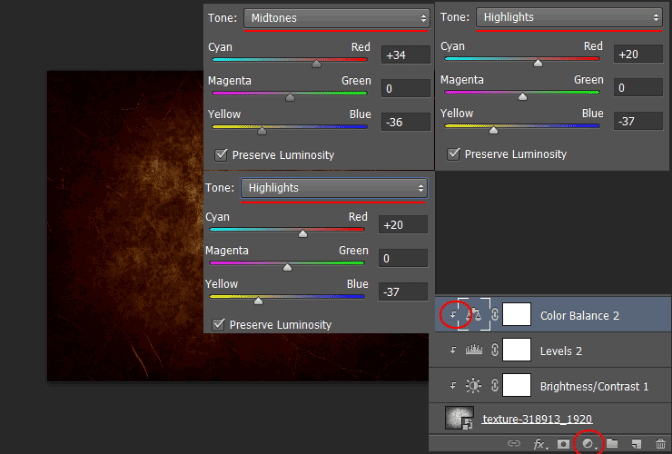Toggle Preserve Luminosity in lower Highlights panel
Viewport: 672px width, 454px height.
coord(219,325)
